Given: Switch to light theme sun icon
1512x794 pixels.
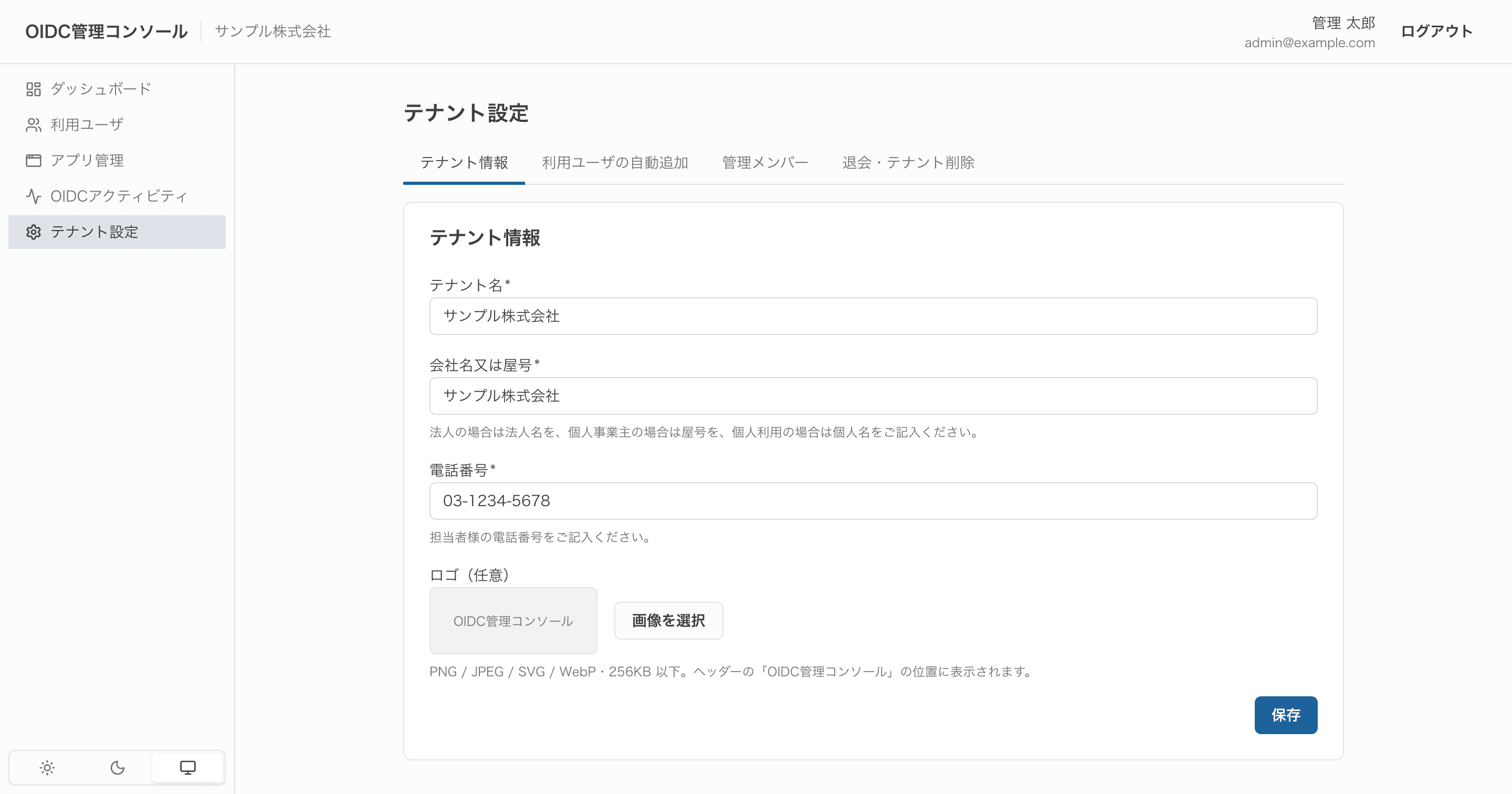Looking at the screenshot, I should coord(47,768).
